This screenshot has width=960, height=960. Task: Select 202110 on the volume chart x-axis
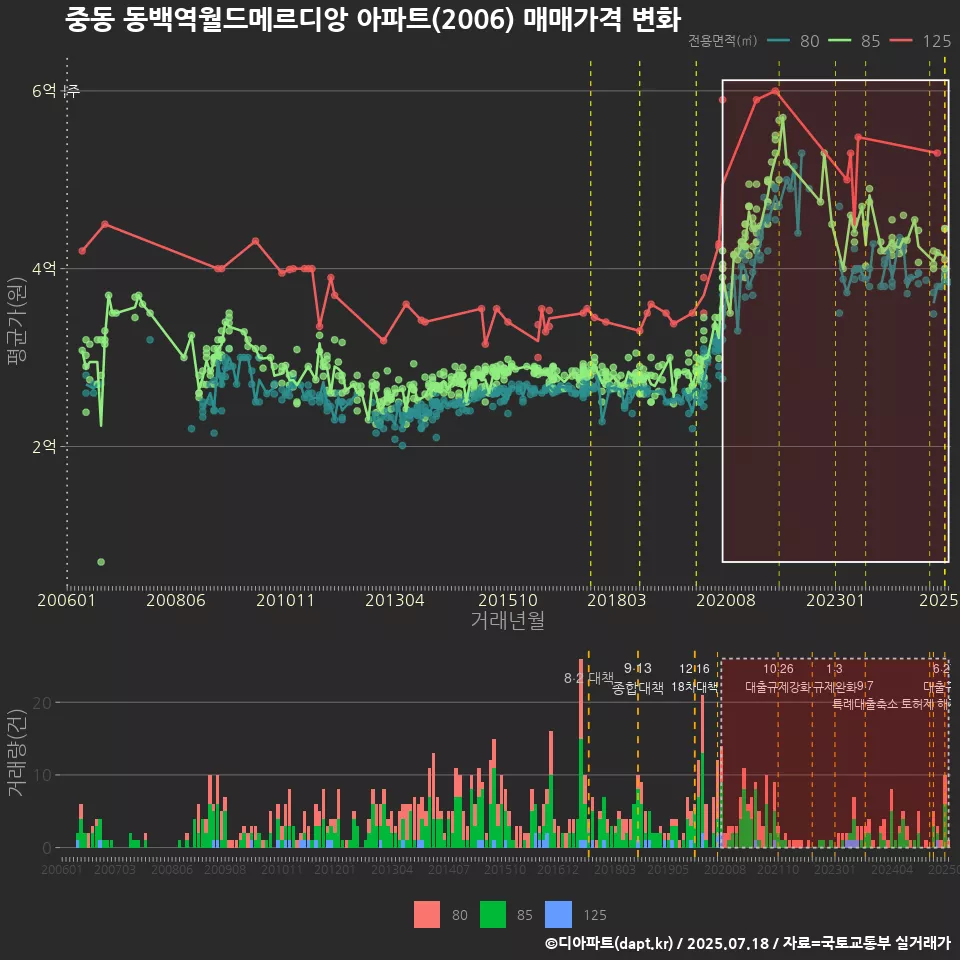tap(778, 869)
